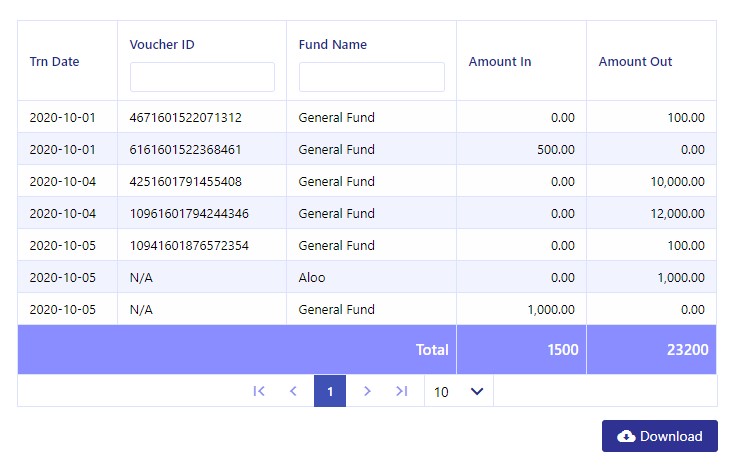Click the cloud download icon
The width and height of the screenshot is (755, 471).
[x=626, y=436]
